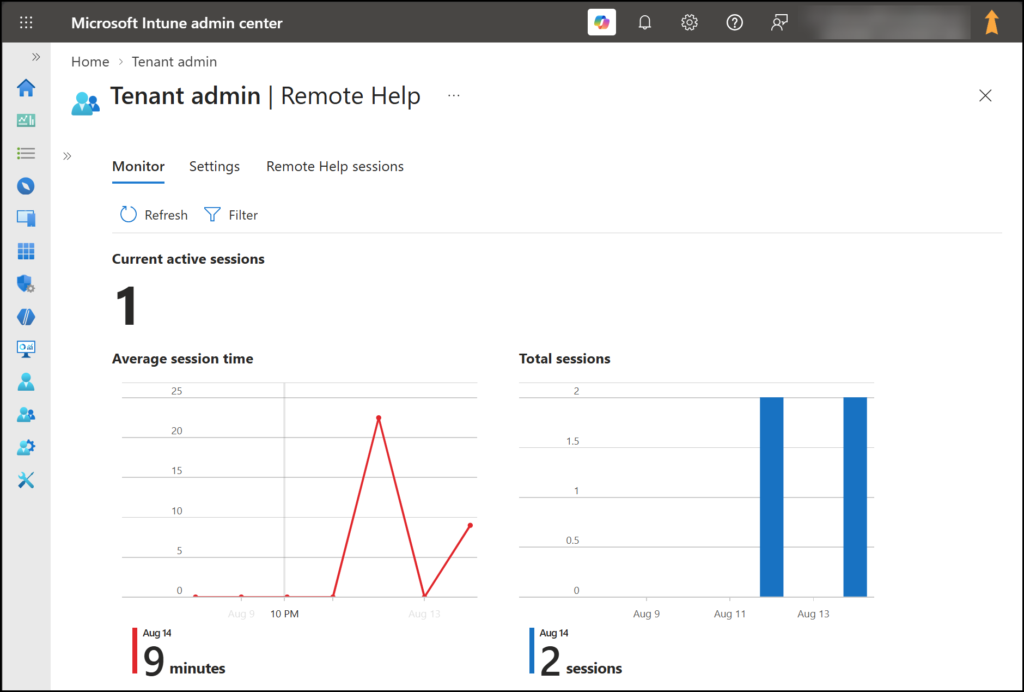Click the '10 PM' axis label

pos(285,614)
